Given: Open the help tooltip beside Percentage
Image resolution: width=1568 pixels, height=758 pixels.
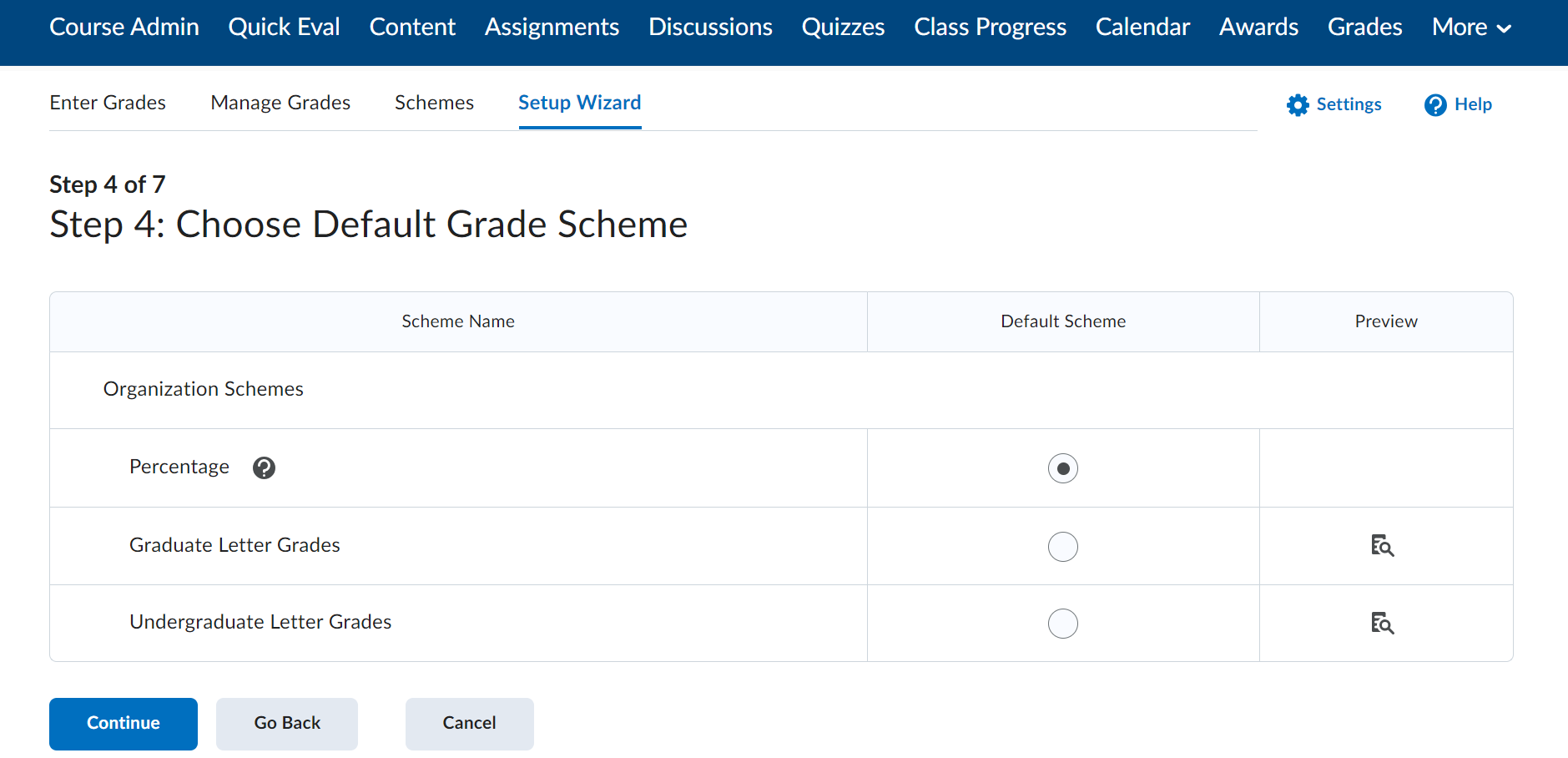Looking at the screenshot, I should 264,468.
